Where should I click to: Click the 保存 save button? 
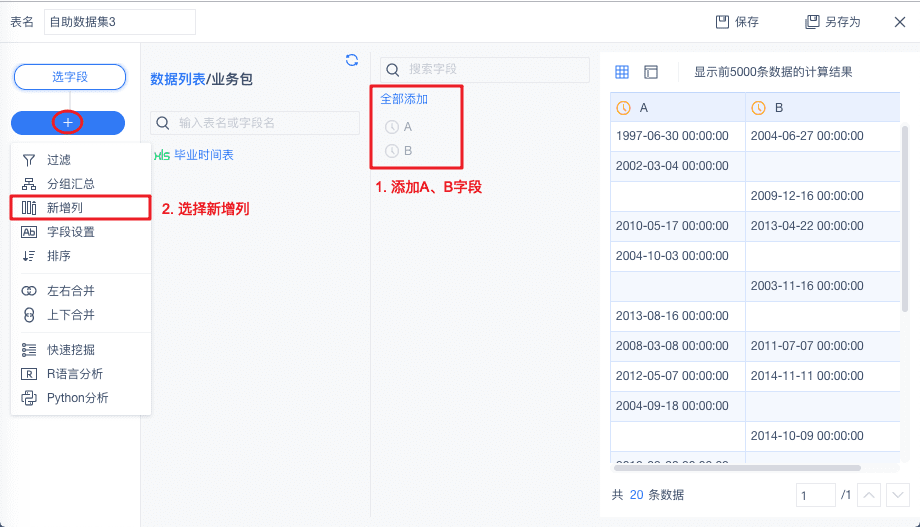[738, 22]
